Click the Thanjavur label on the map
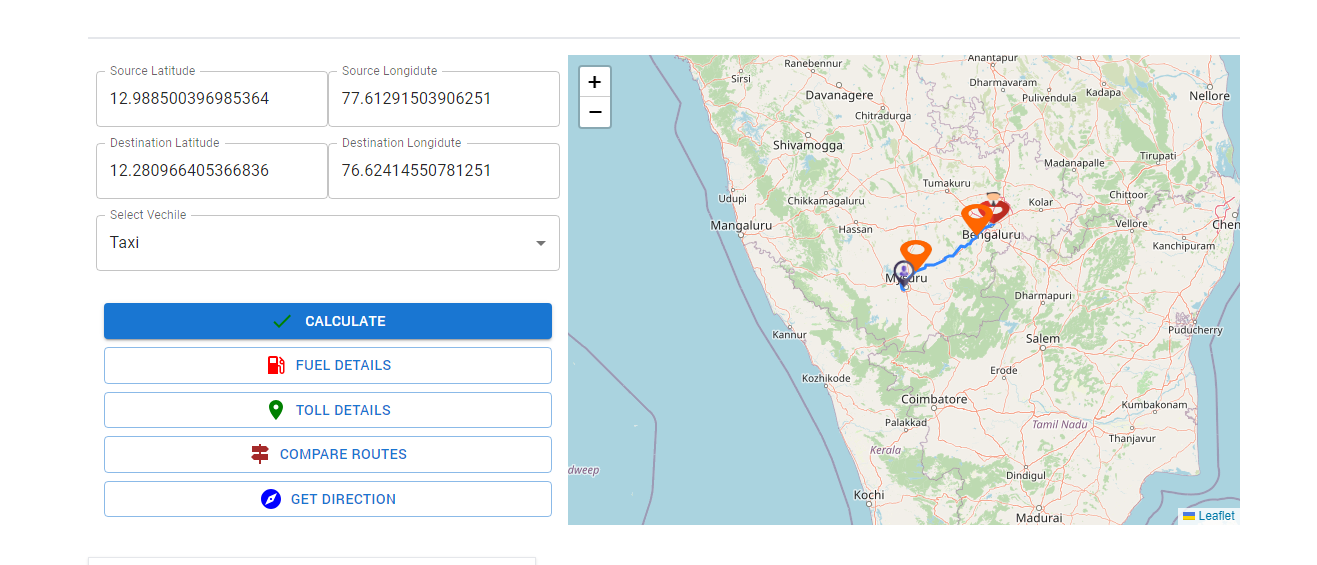The height and width of the screenshot is (565, 1317). [x=1132, y=439]
